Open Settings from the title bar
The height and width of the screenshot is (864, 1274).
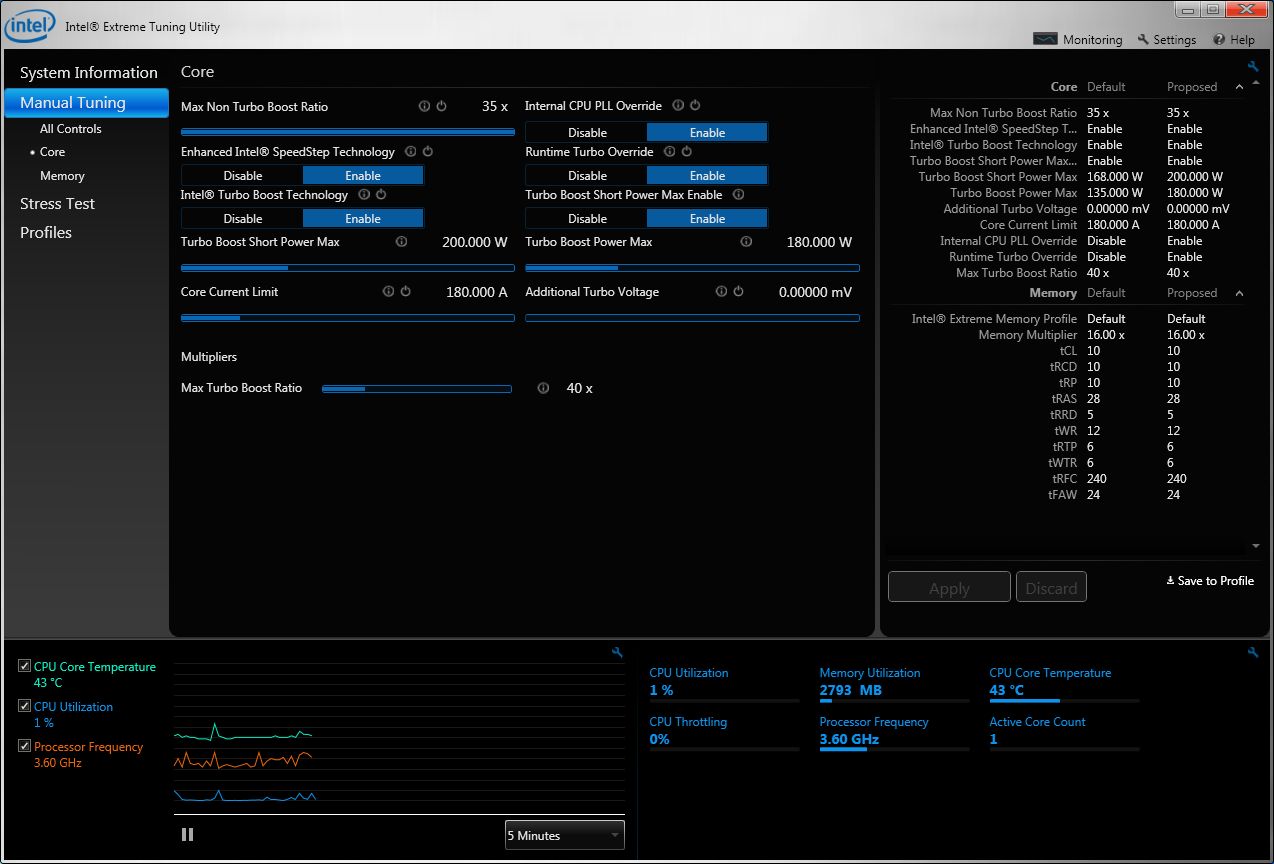[x=1167, y=39]
